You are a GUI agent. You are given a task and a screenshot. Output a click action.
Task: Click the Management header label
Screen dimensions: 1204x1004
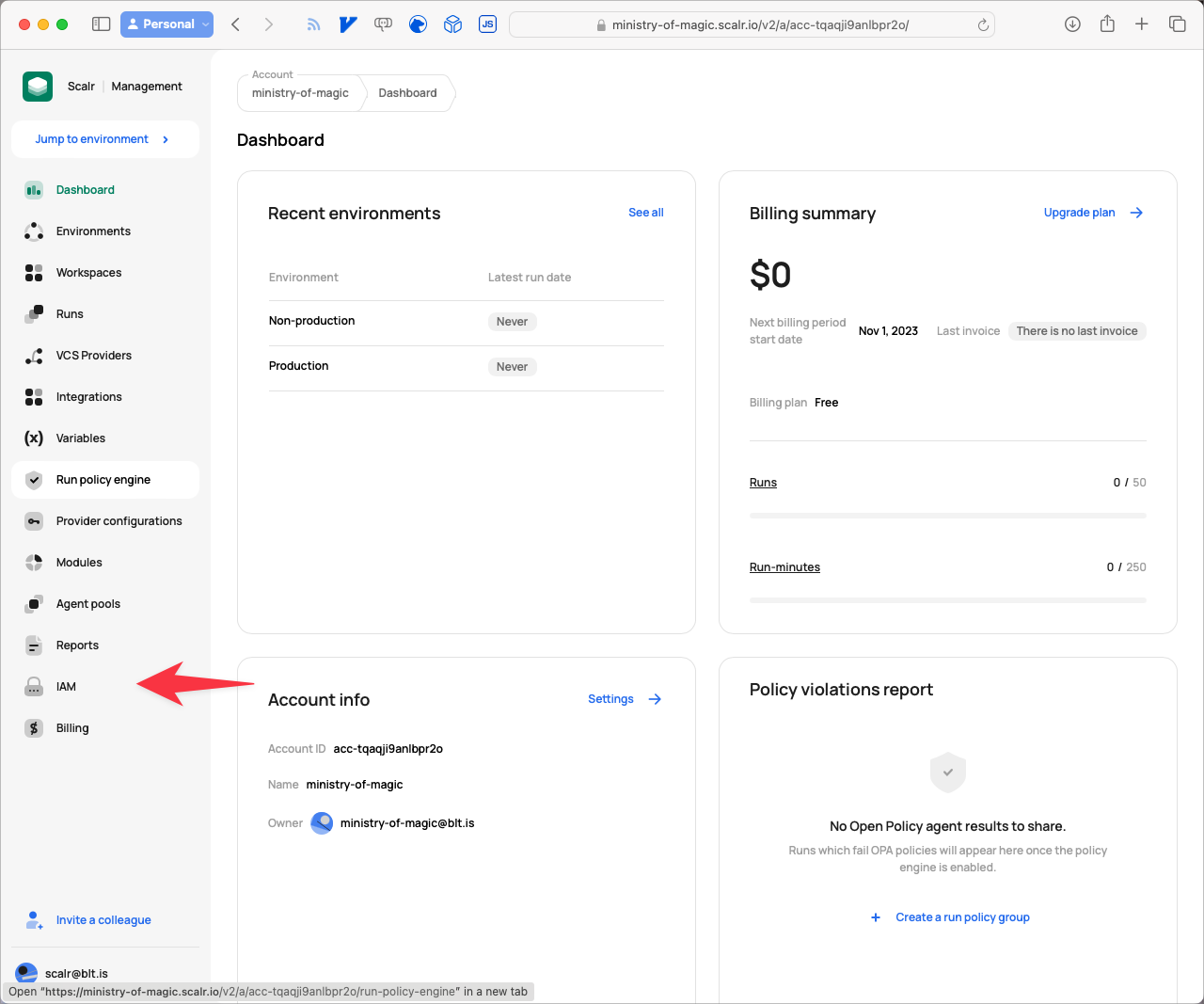coord(147,87)
